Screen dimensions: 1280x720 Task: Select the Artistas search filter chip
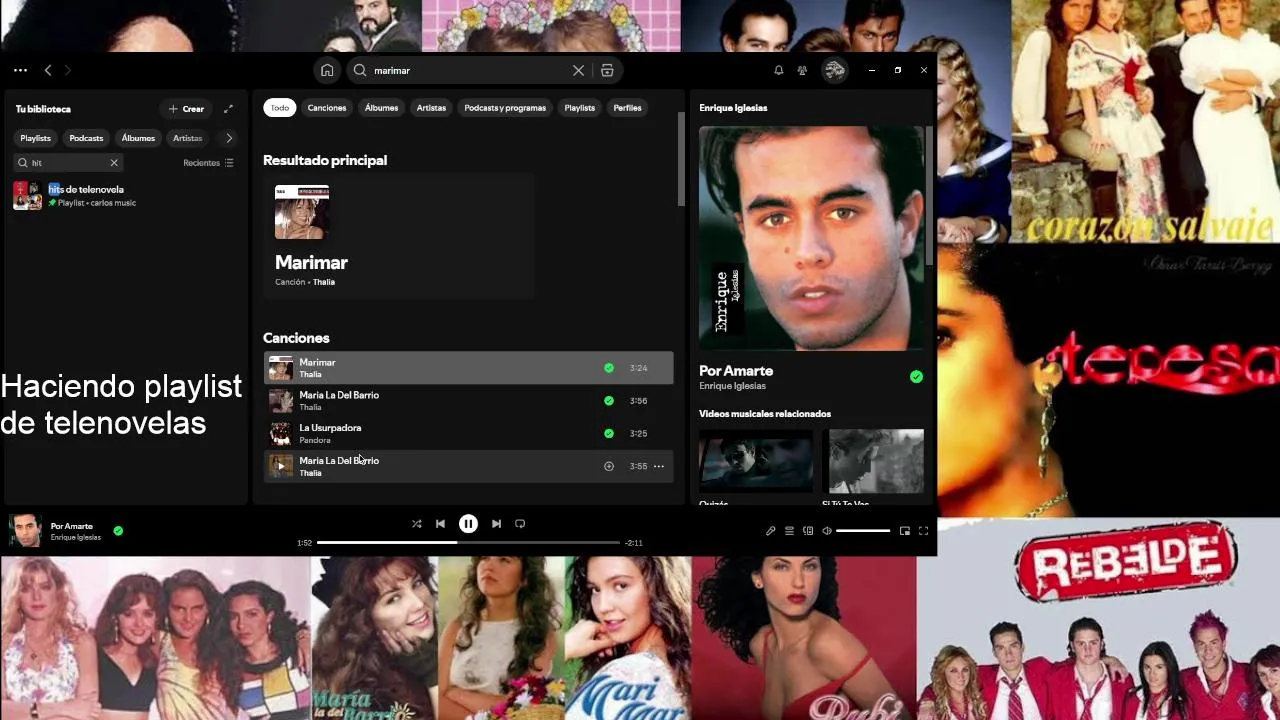click(431, 108)
